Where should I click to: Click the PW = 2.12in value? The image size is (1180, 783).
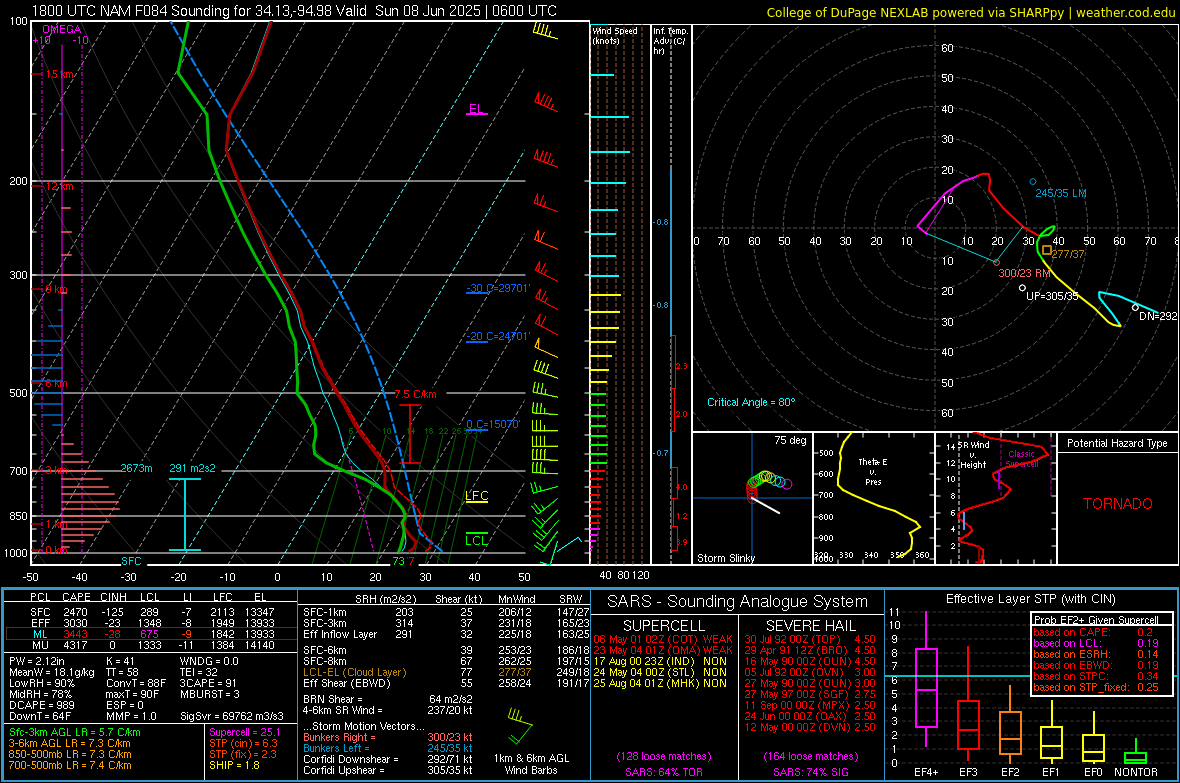[37, 661]
